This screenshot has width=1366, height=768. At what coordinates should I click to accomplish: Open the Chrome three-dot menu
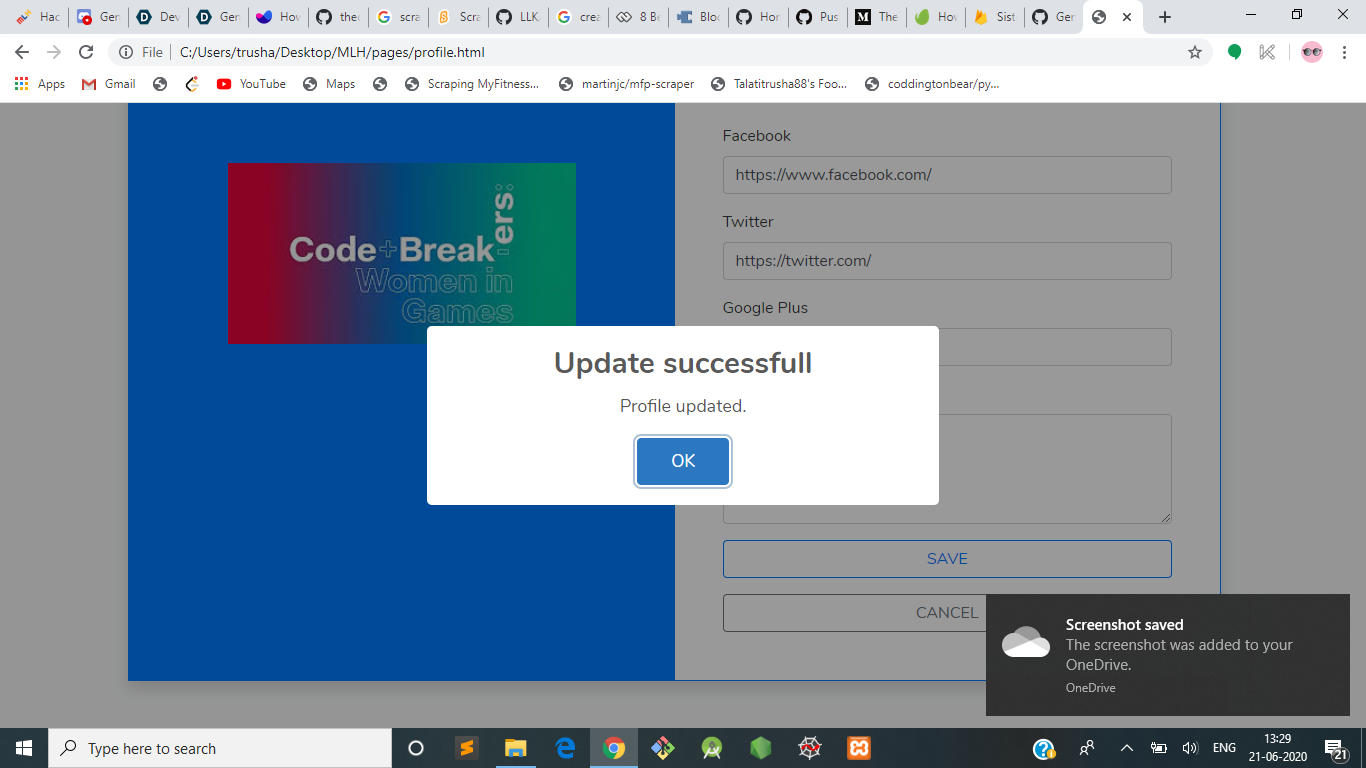(x=1345, y=52)
